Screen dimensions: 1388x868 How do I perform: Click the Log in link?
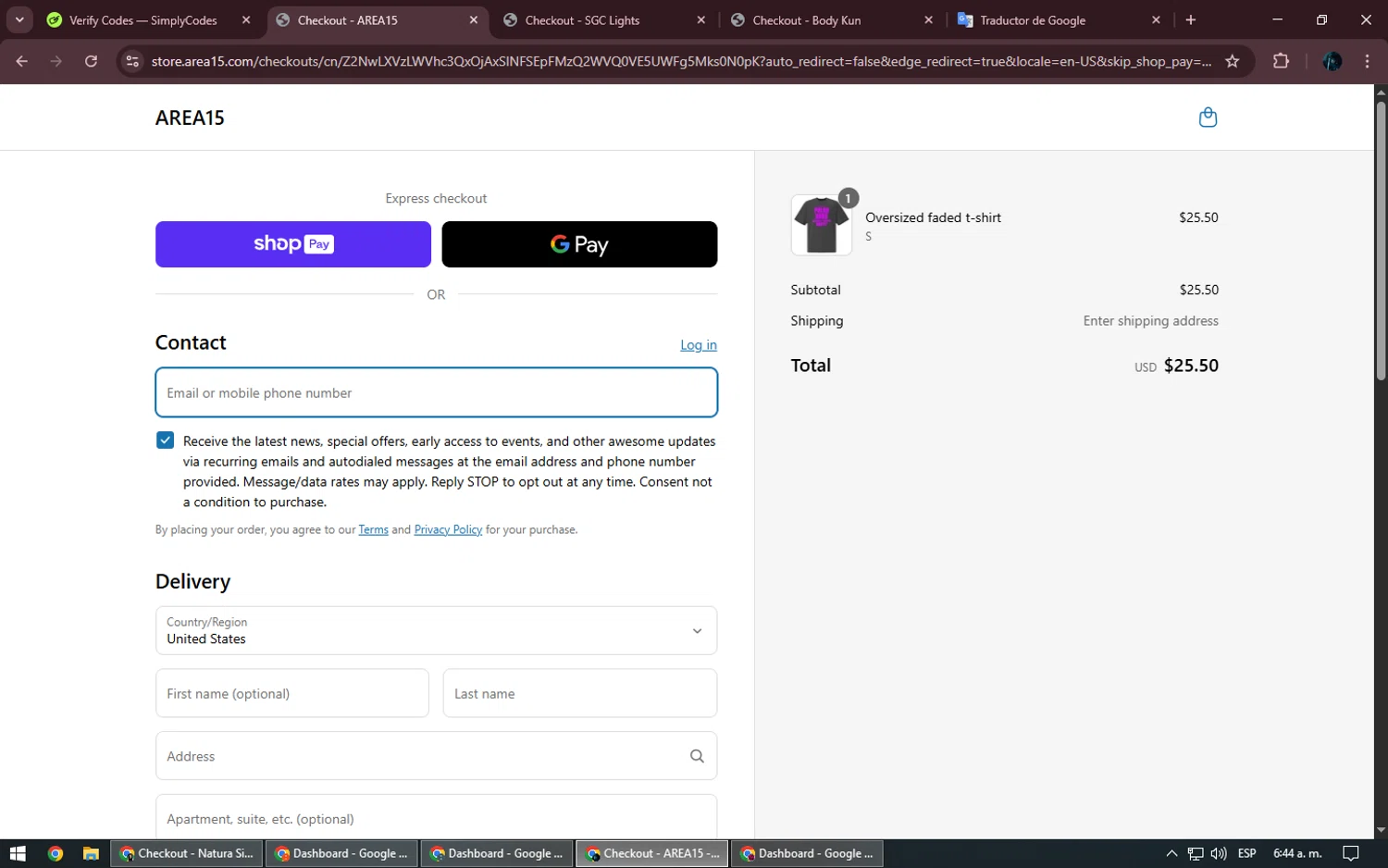(699, 344)
